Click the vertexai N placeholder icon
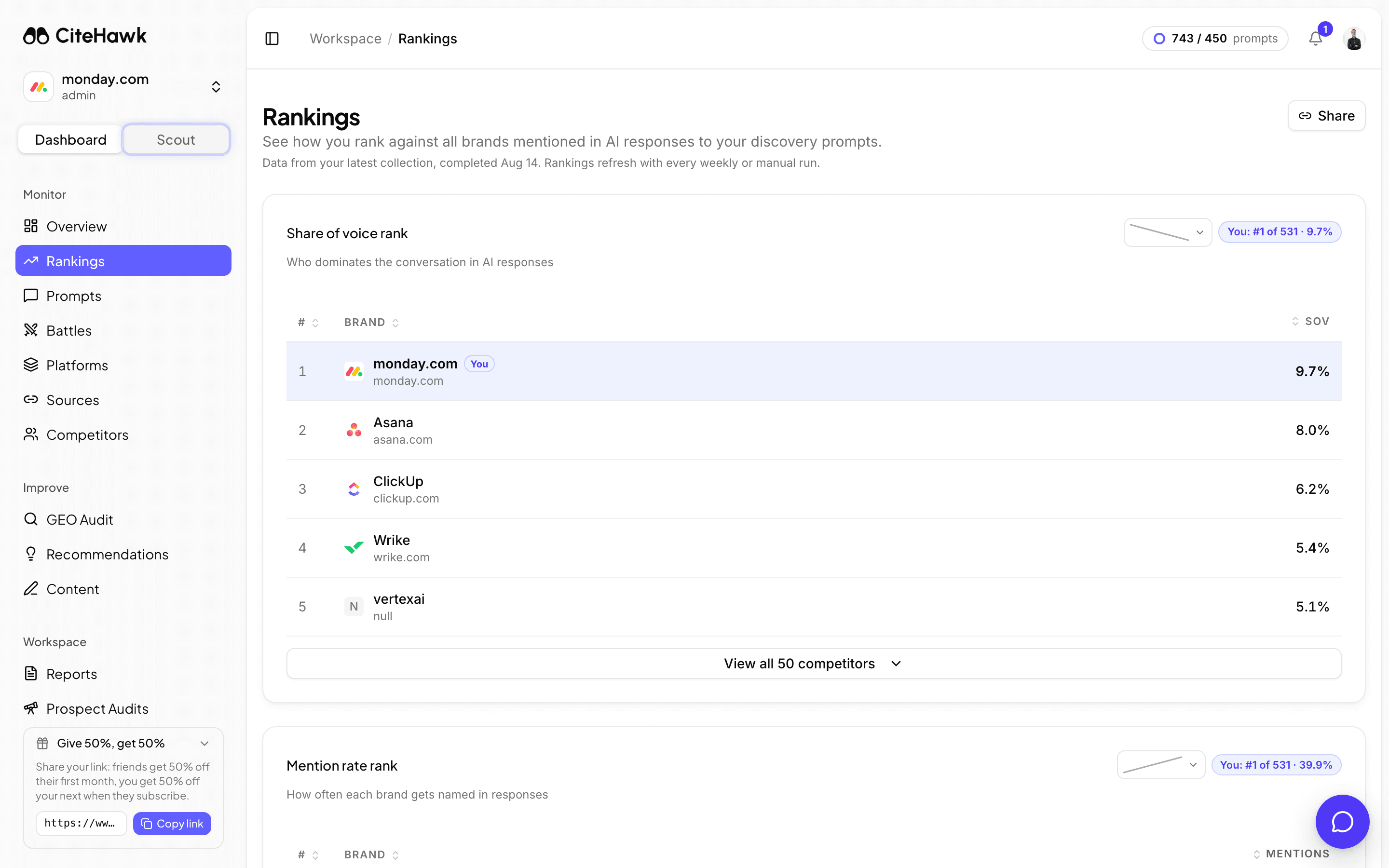The image size is (1389, 868). (354, 607)
